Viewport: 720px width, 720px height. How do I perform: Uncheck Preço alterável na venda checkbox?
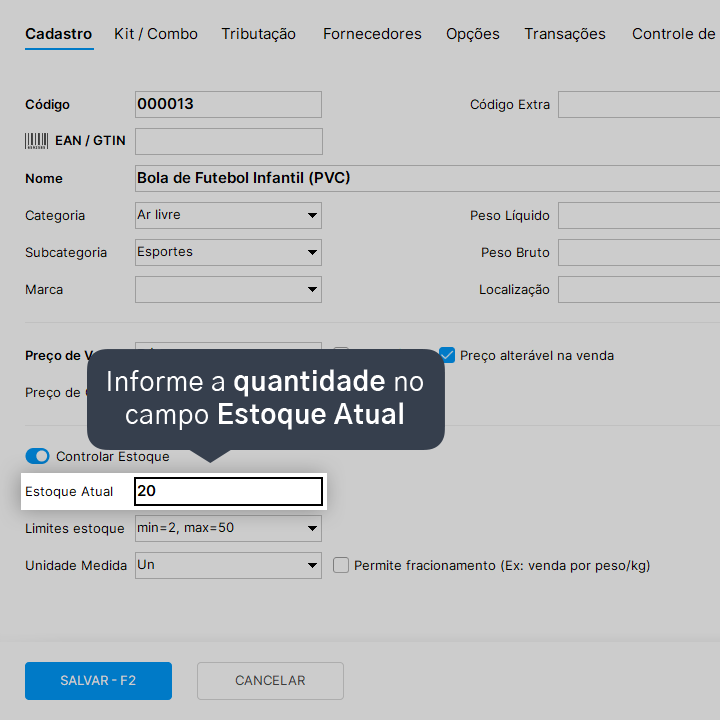(447, 355)
